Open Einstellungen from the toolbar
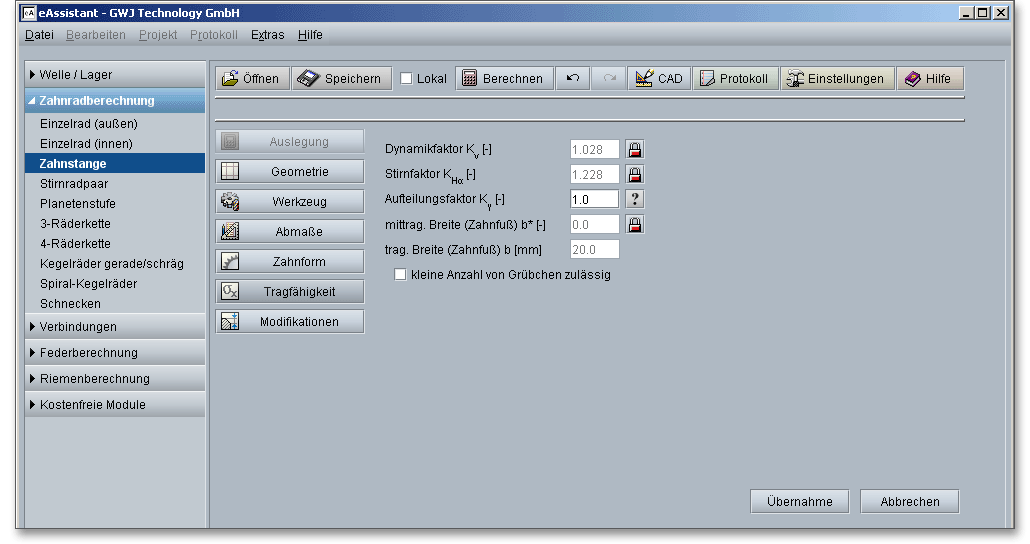 tap(837, 78)
